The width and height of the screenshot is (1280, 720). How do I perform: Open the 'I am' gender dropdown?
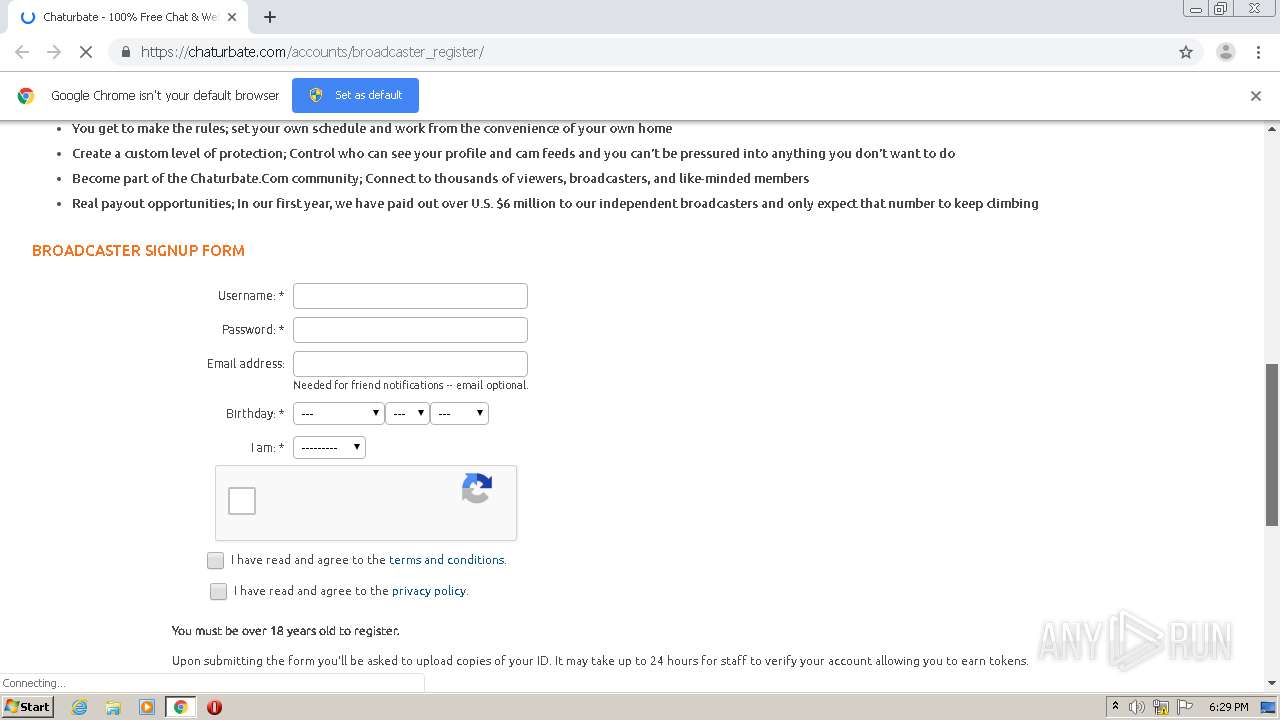click(329, 447)
